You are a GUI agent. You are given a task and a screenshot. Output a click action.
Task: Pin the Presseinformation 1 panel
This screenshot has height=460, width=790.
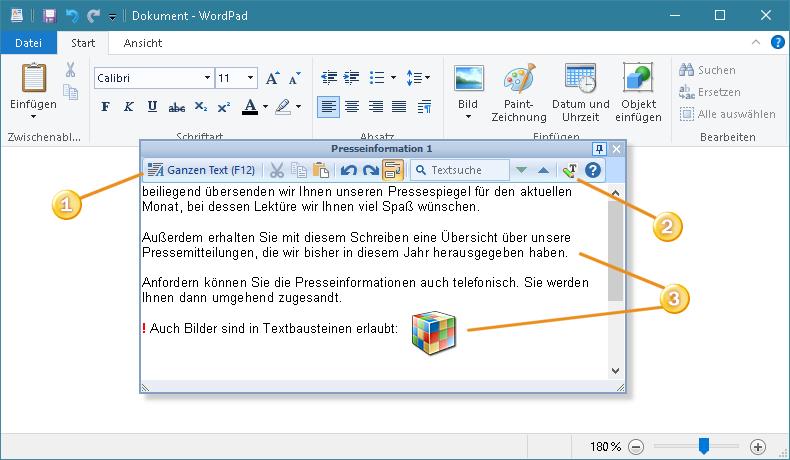coord(599,148)
